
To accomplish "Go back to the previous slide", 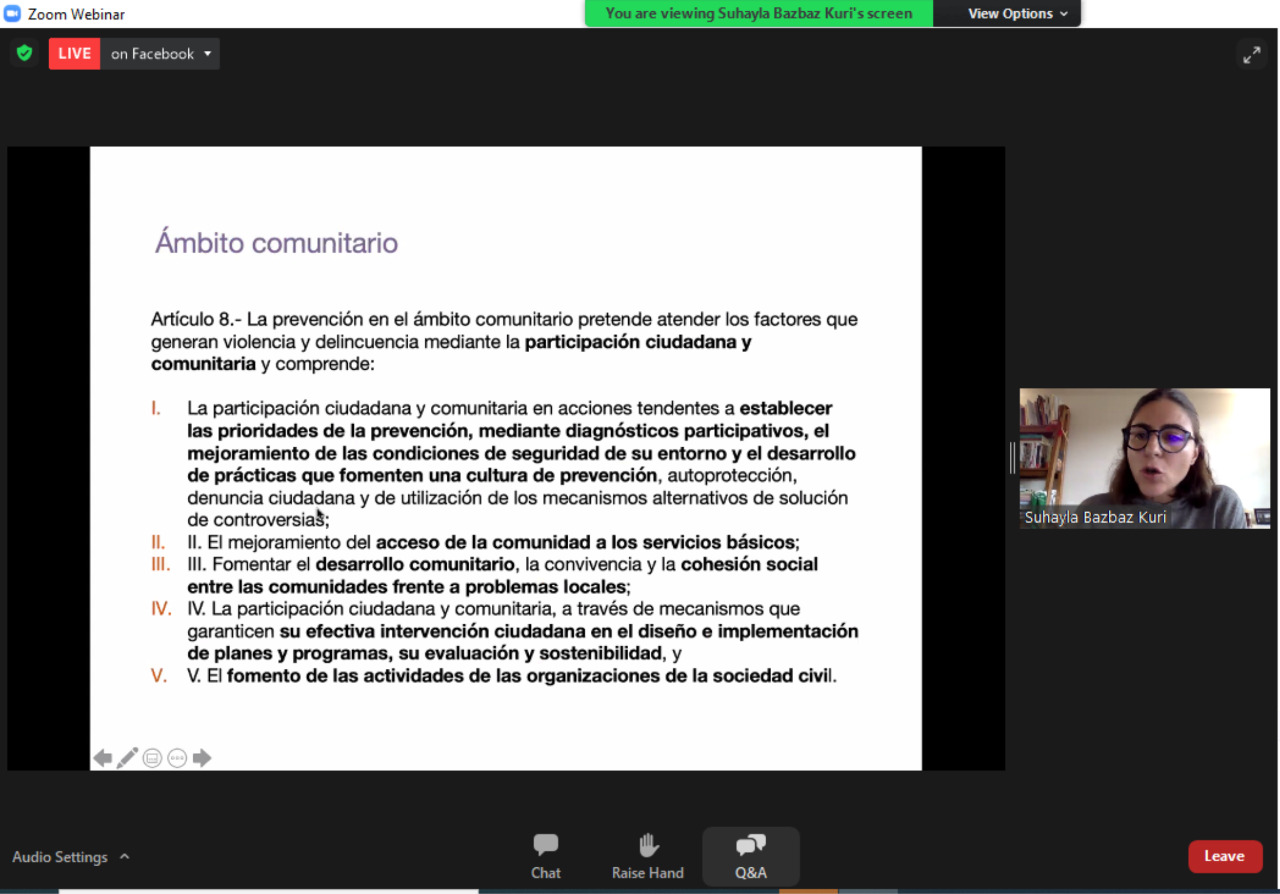I will click(x=102, y=757).
